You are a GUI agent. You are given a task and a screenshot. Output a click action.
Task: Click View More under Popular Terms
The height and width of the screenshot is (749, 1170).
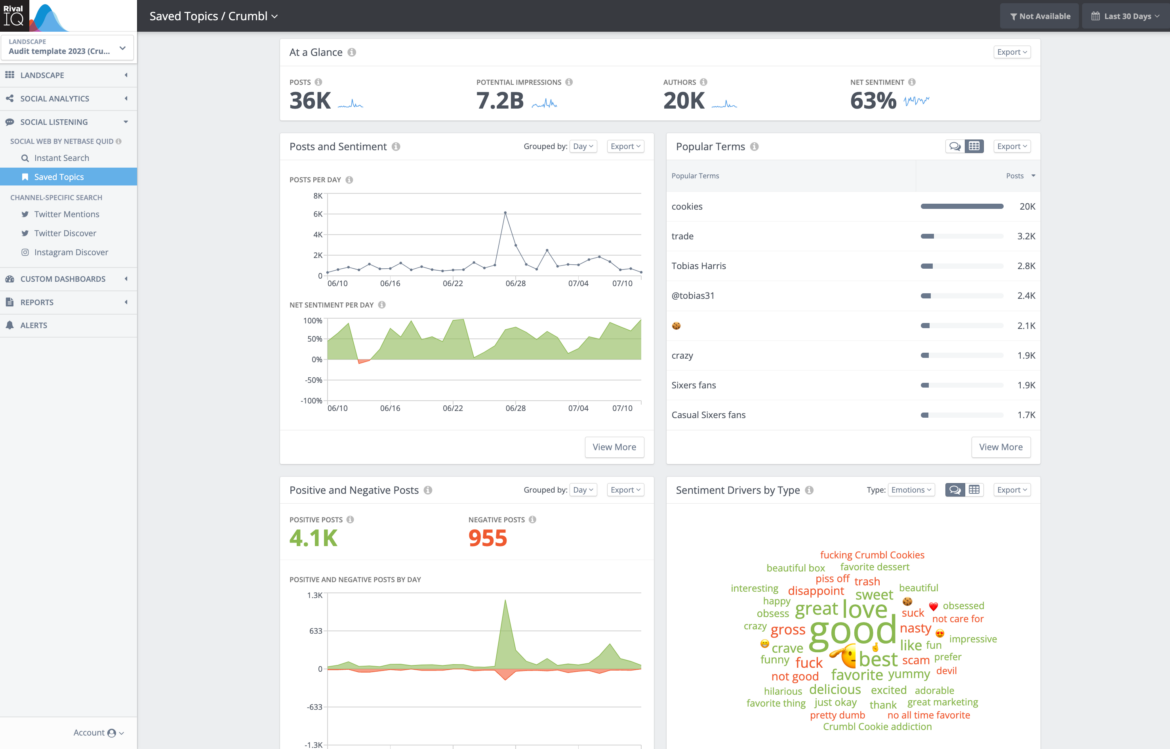pyautogui.click(x=1000, y=447)
